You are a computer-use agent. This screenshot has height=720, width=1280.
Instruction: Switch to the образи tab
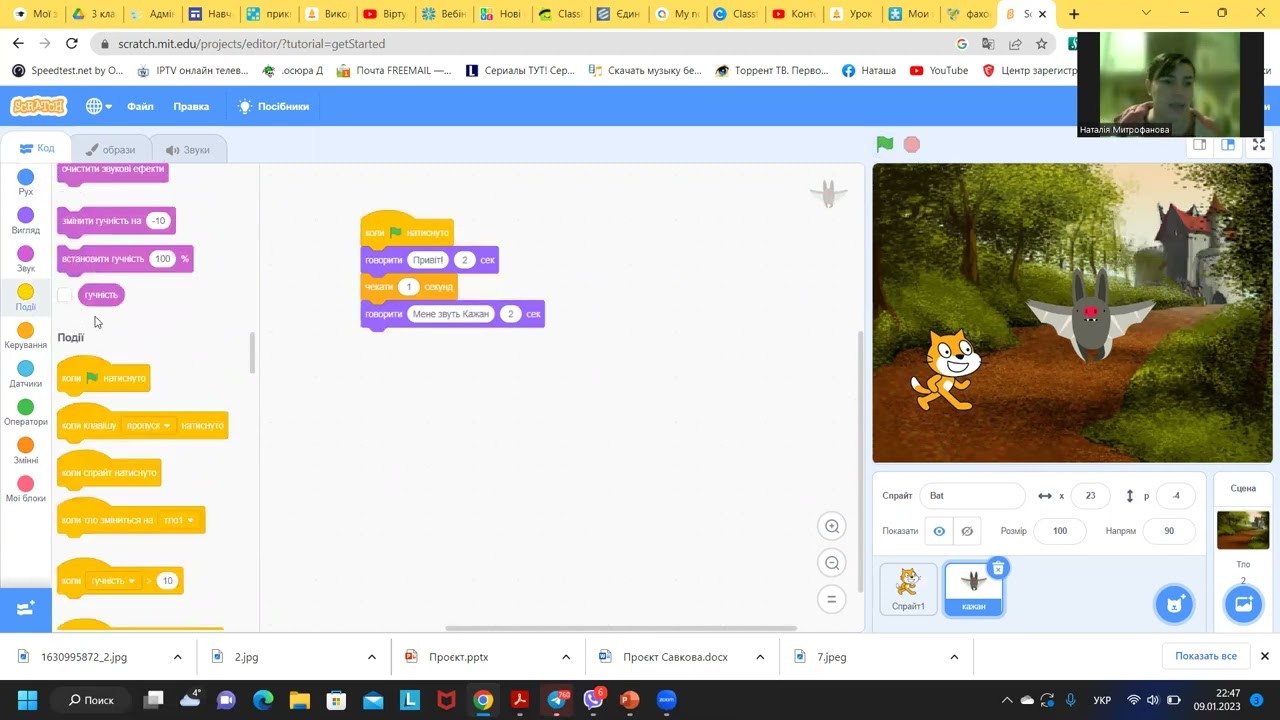[110, 149]
